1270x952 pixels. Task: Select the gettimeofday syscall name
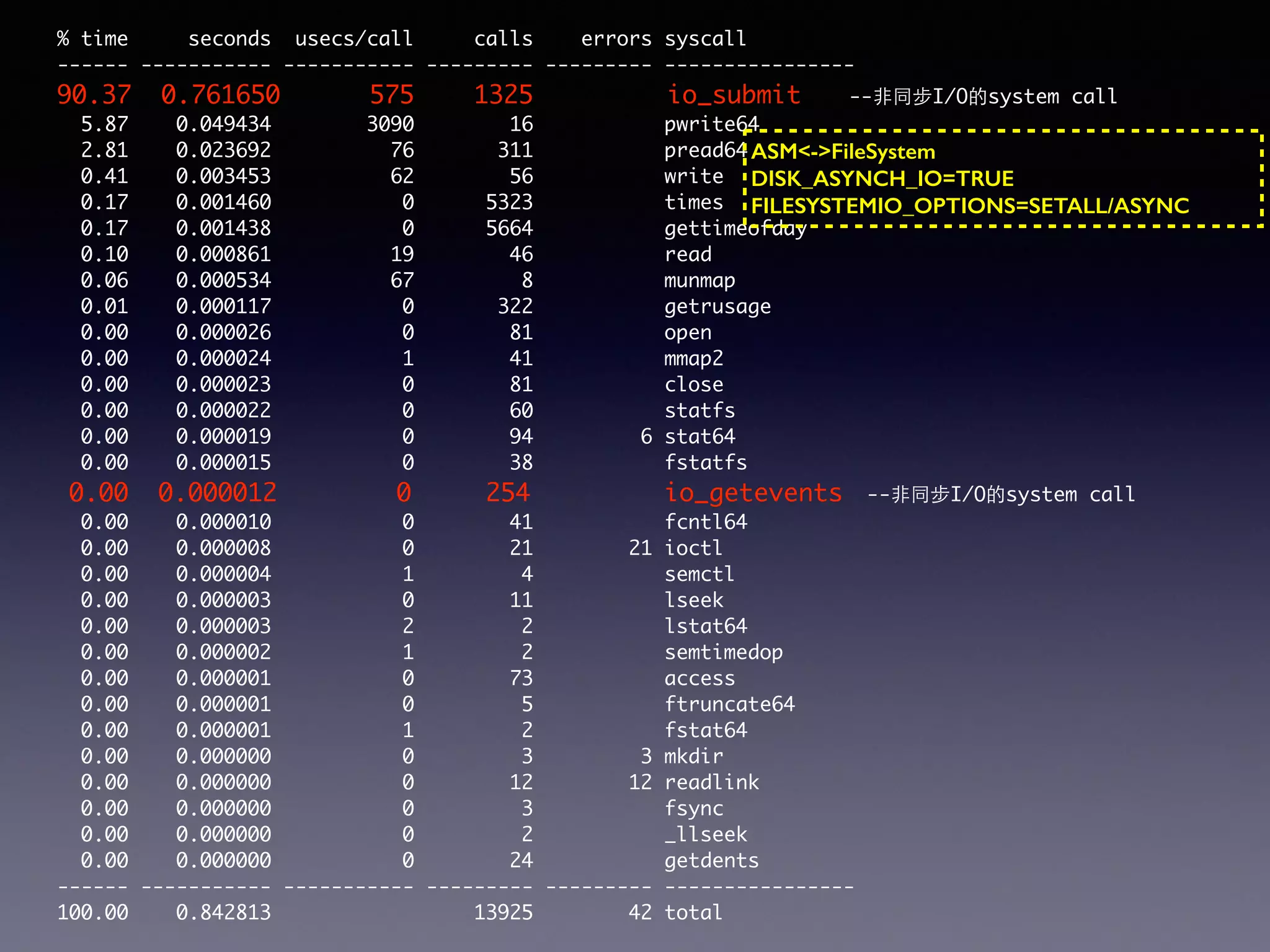[x=735, y=229]
